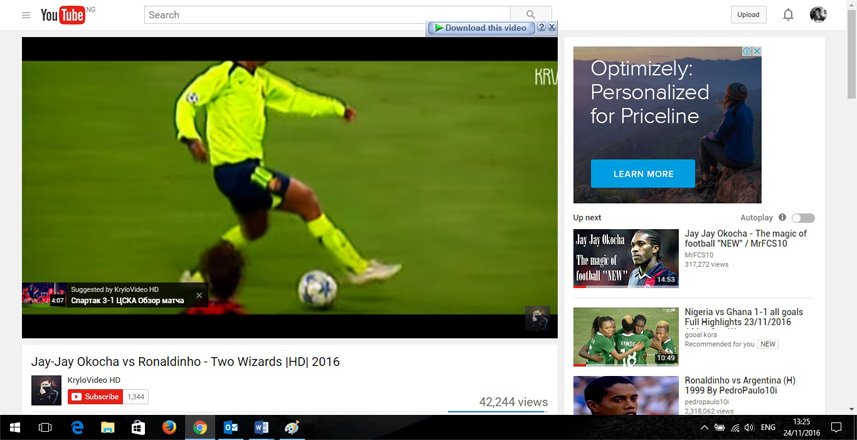Open Ronaldinho vs Argentina 1999 thumbnail
Image resolution: width=857 pixels, height=440 pixels.
pos(626,395)
